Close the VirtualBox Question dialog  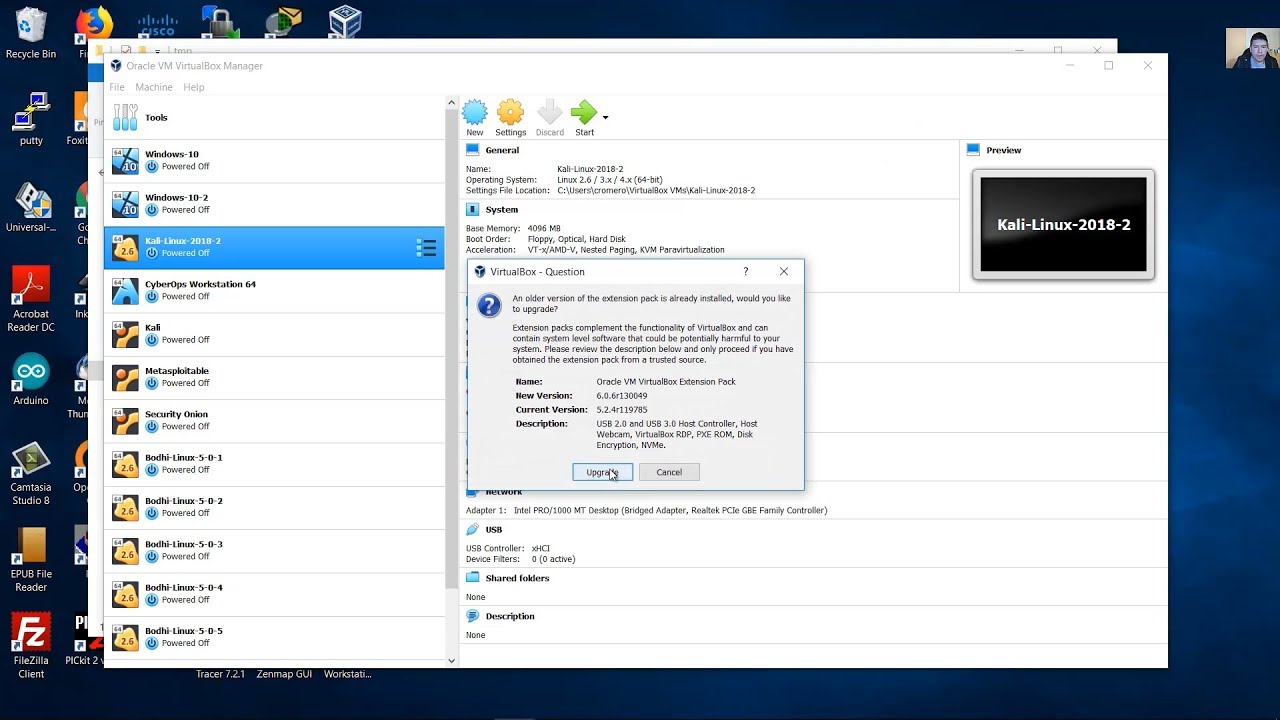(x=784, y=271)
